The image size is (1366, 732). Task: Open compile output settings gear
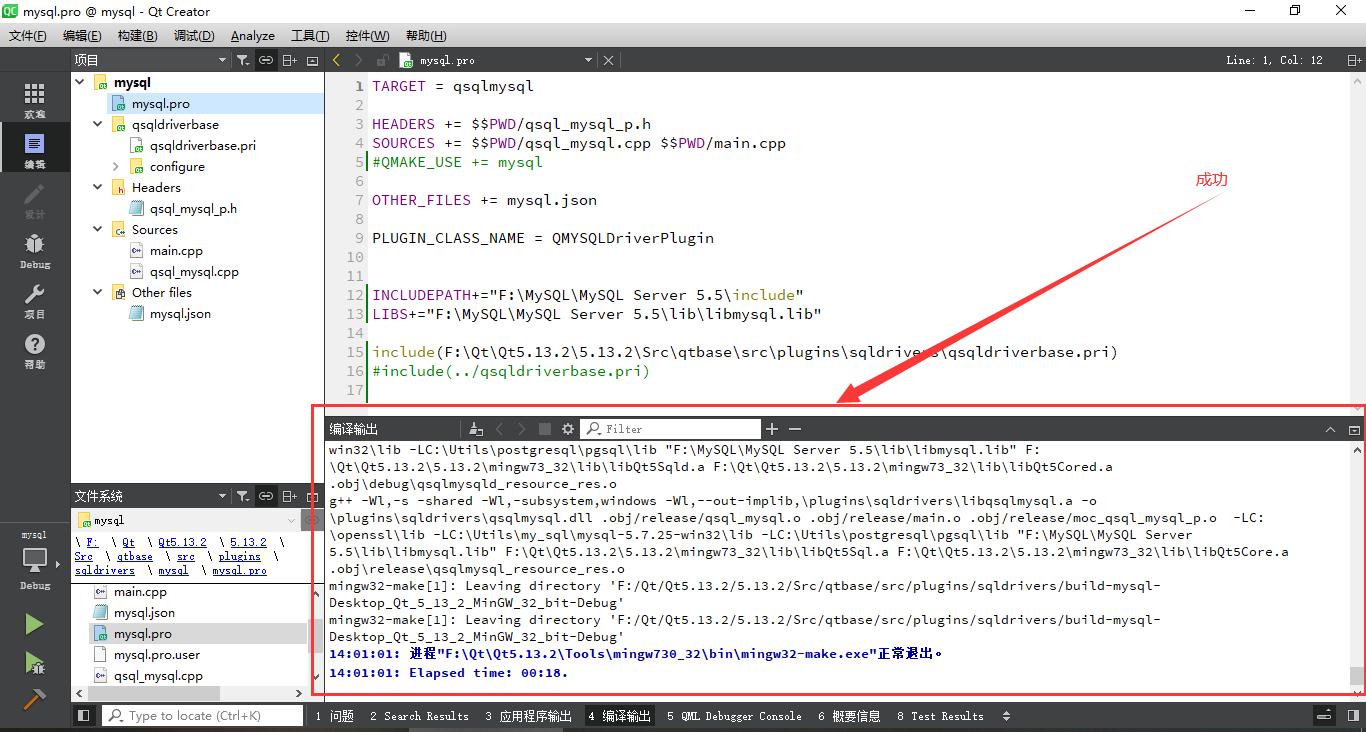568,428
